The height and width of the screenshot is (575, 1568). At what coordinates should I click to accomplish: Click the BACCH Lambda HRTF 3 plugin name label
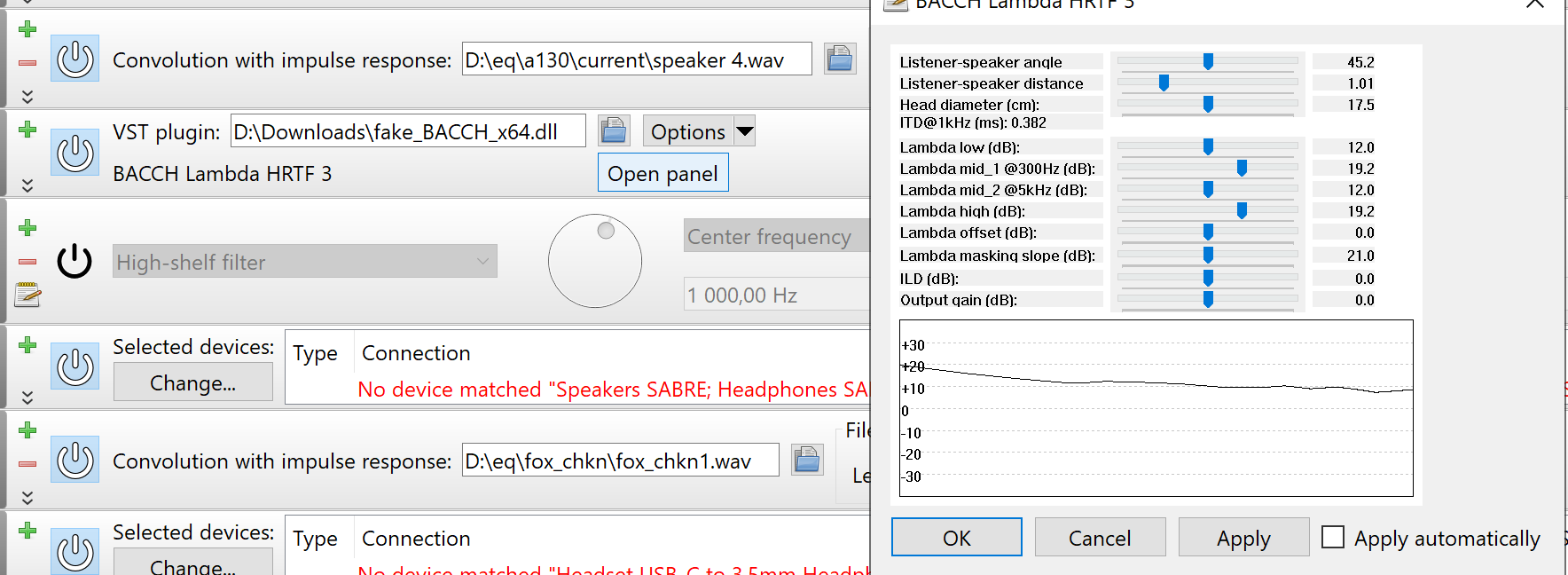[223, 174]
